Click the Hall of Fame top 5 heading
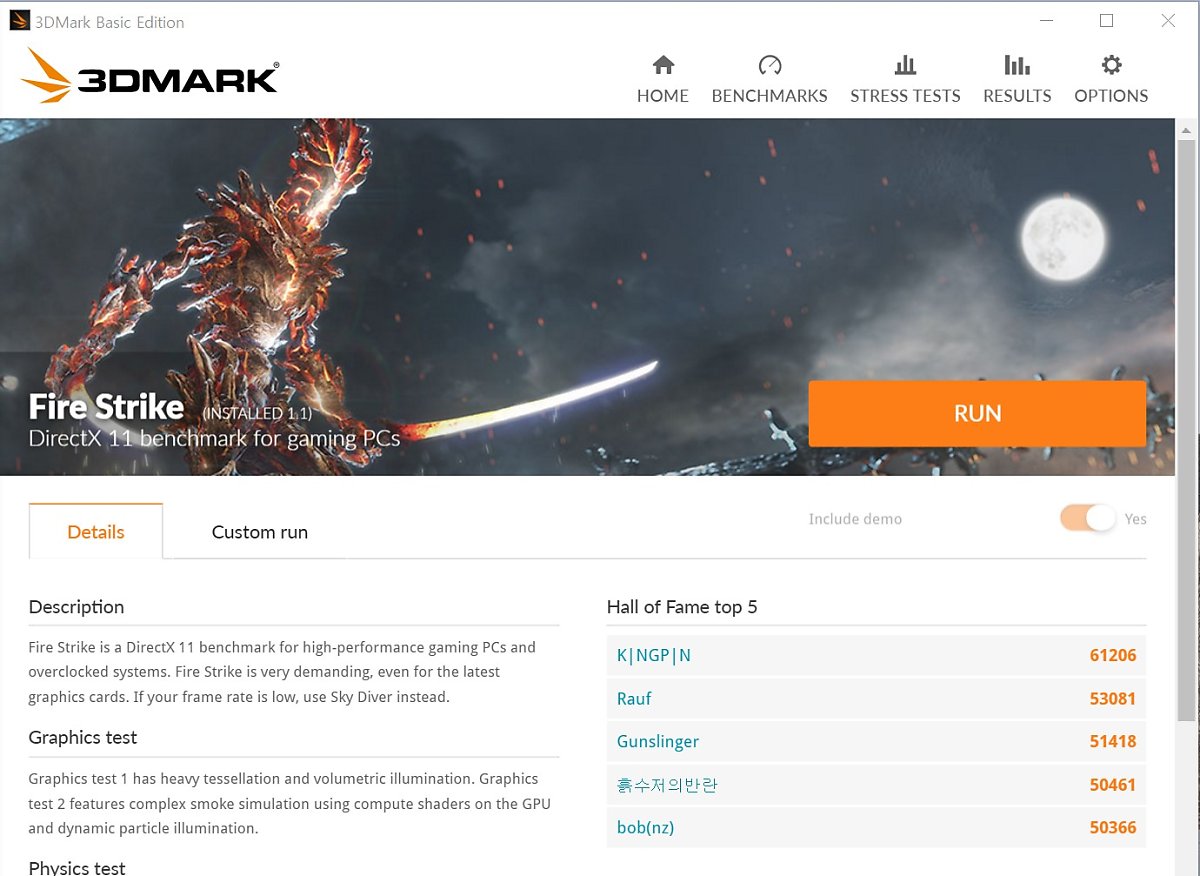1200x876 pixels. 682,607
